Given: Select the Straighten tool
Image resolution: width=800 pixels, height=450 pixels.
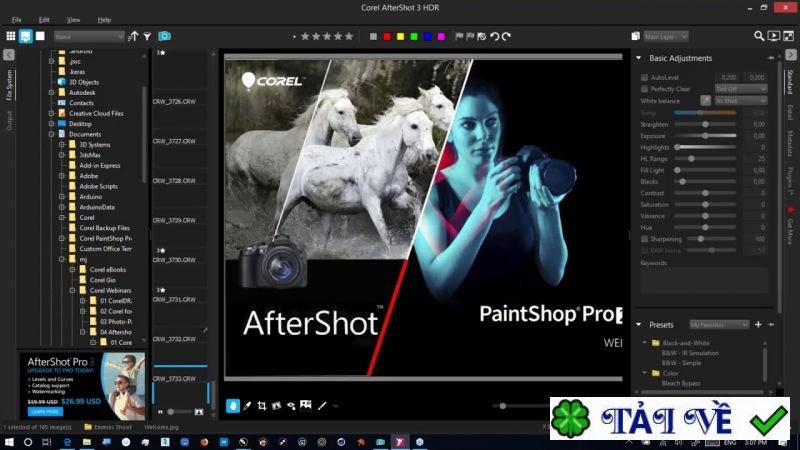Looking at the screenshot, I should [x=277, y=406].
